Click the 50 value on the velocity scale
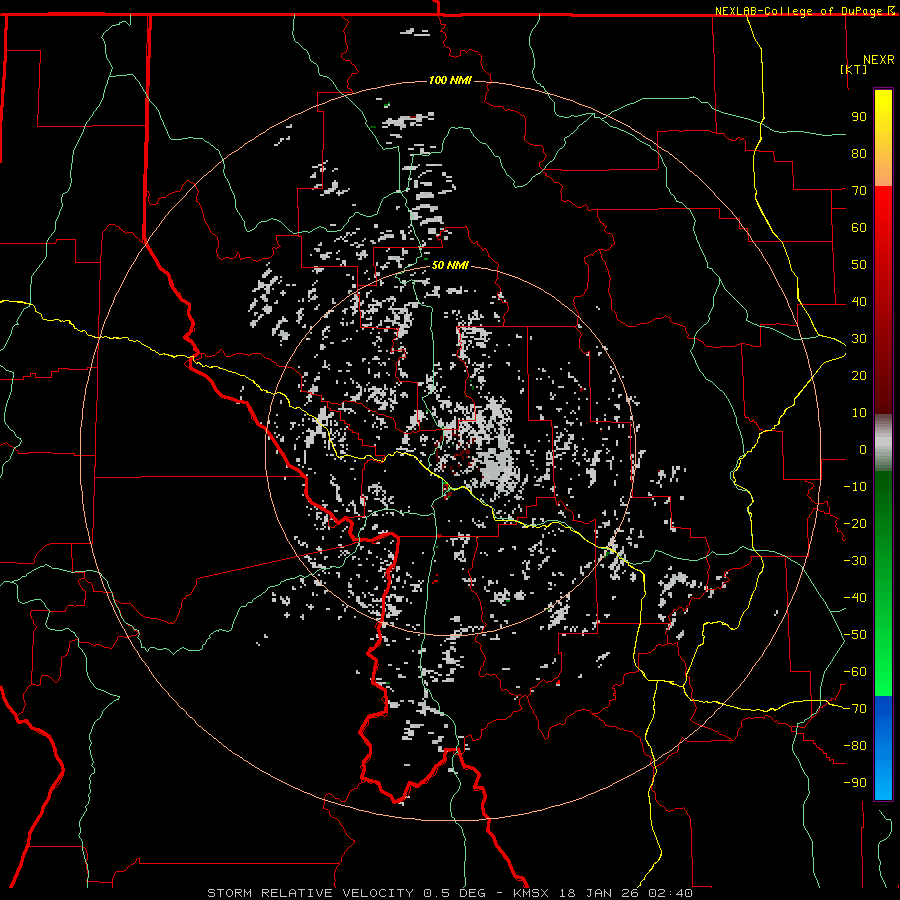Image resolution: width=900 pixels, height=900 pixels. pyautogui.click(x=859, y=265)
